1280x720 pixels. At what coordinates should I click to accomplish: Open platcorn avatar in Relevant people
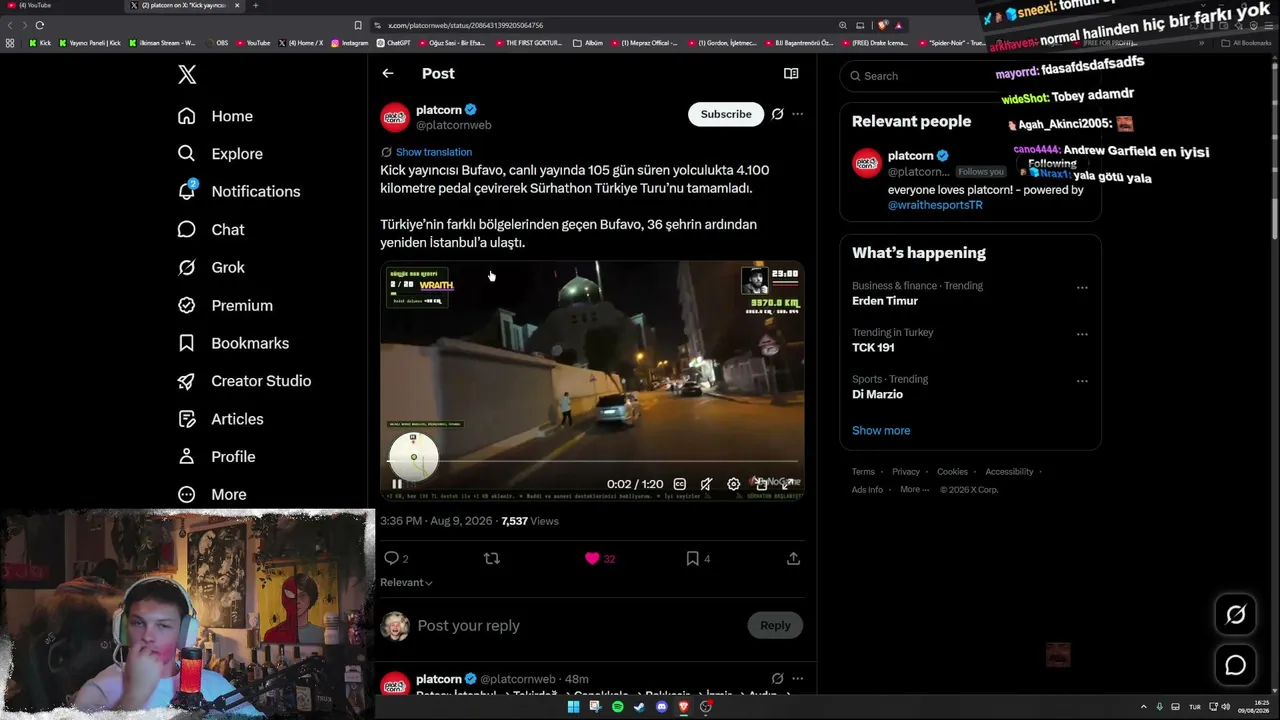(x=867, y=163)
